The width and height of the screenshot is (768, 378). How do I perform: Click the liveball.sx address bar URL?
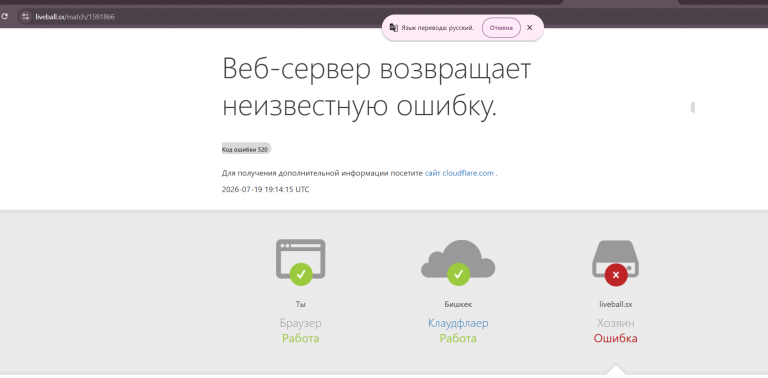coord(75,17)
